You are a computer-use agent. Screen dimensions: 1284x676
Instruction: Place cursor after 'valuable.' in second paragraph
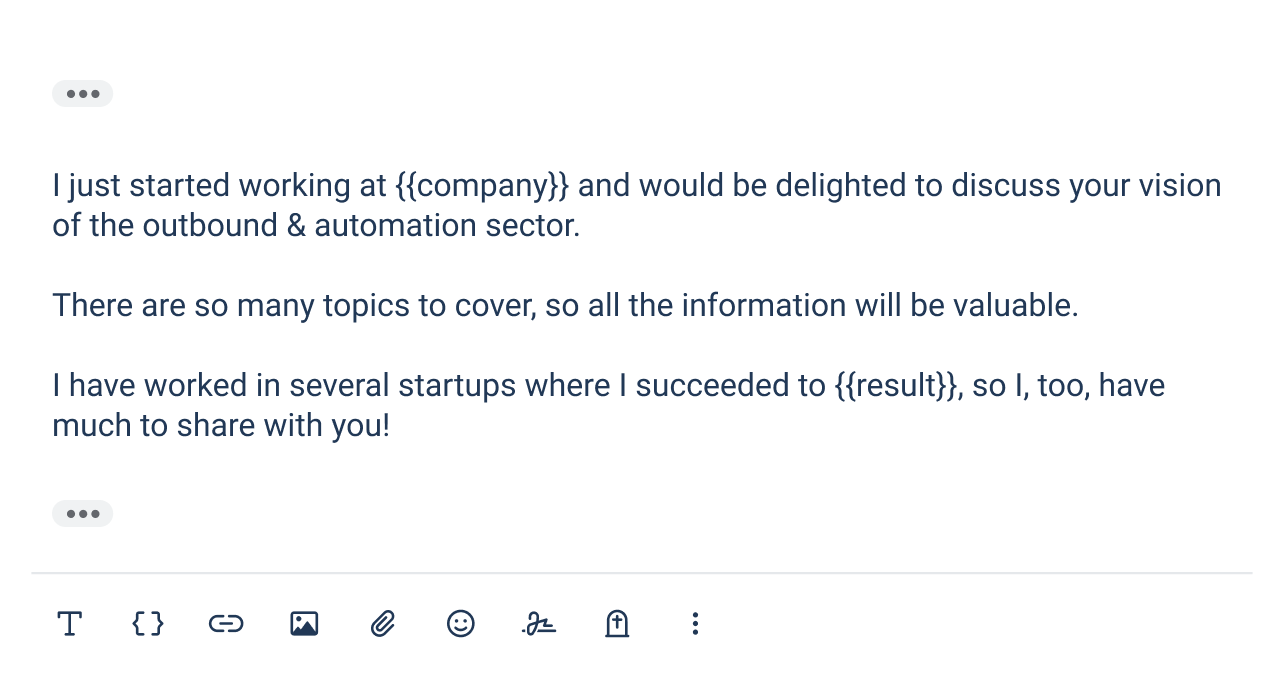pyautogui.click(x=1078, y=305)
